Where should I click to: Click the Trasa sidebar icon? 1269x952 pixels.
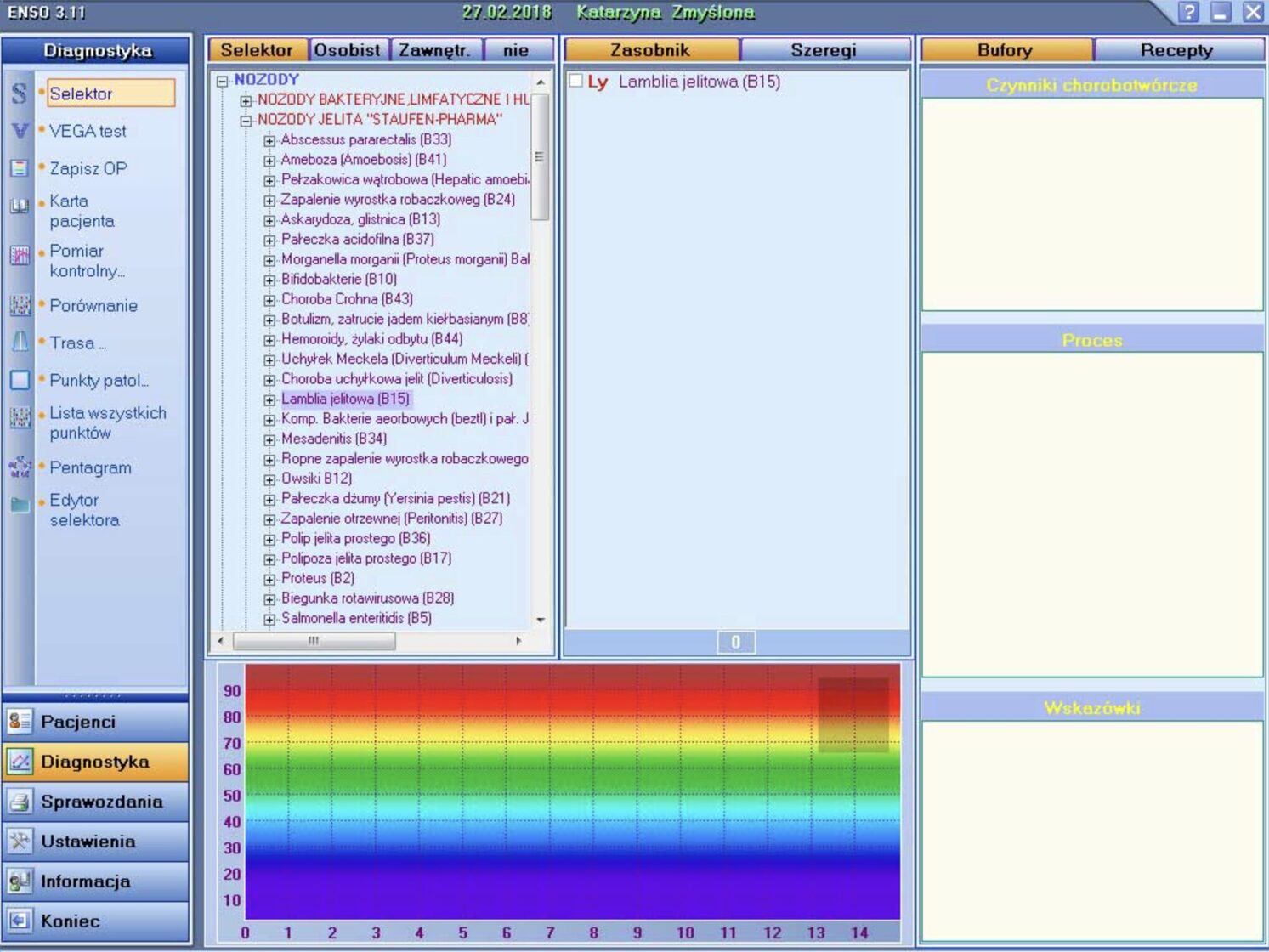point(20,342)
